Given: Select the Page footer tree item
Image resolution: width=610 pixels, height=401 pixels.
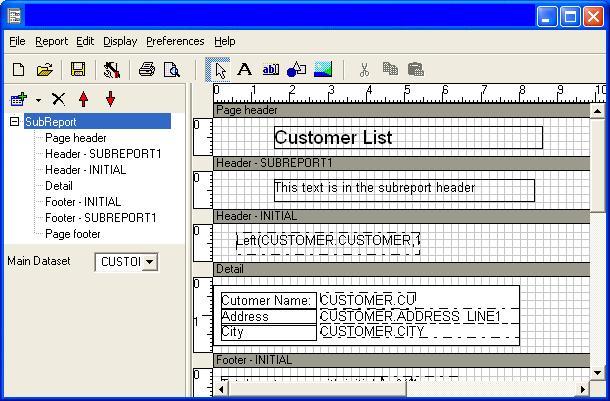Looking at the screenshot, I should point(73,234).
